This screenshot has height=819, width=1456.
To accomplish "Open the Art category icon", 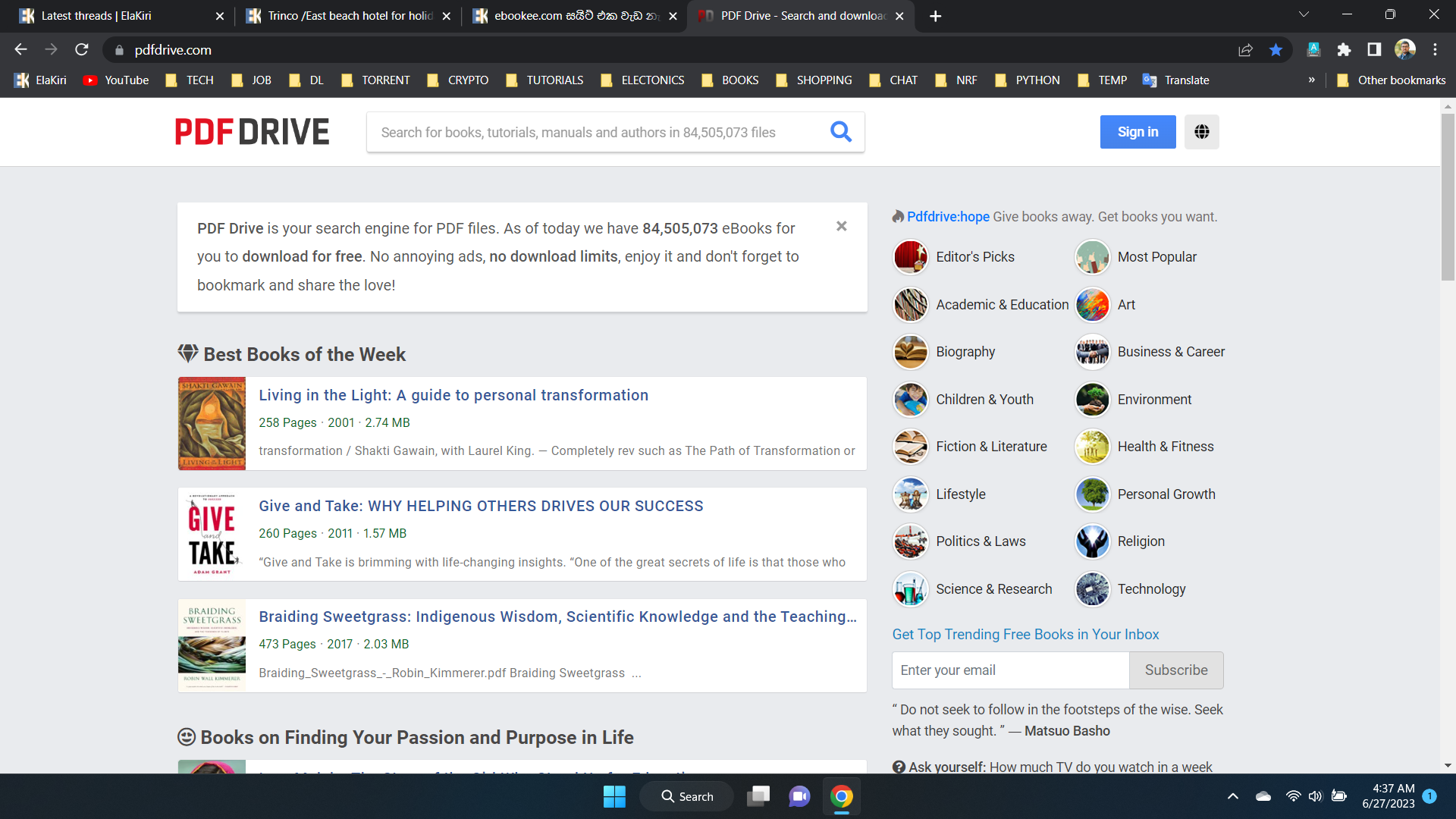I will (x=1092, y=305).
